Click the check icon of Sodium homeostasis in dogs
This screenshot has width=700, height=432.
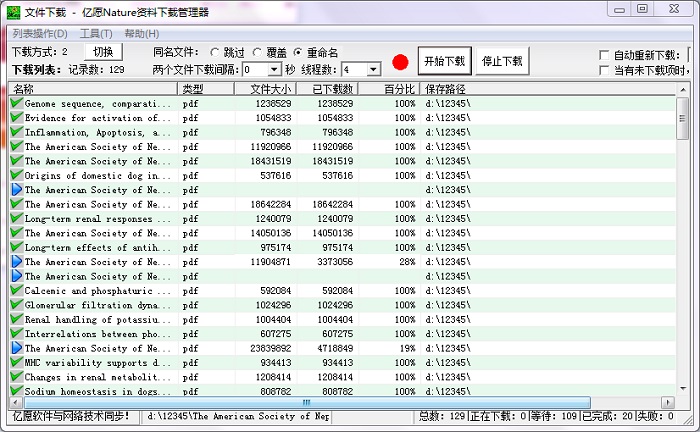pyautogui.click(x=17, y=390)
